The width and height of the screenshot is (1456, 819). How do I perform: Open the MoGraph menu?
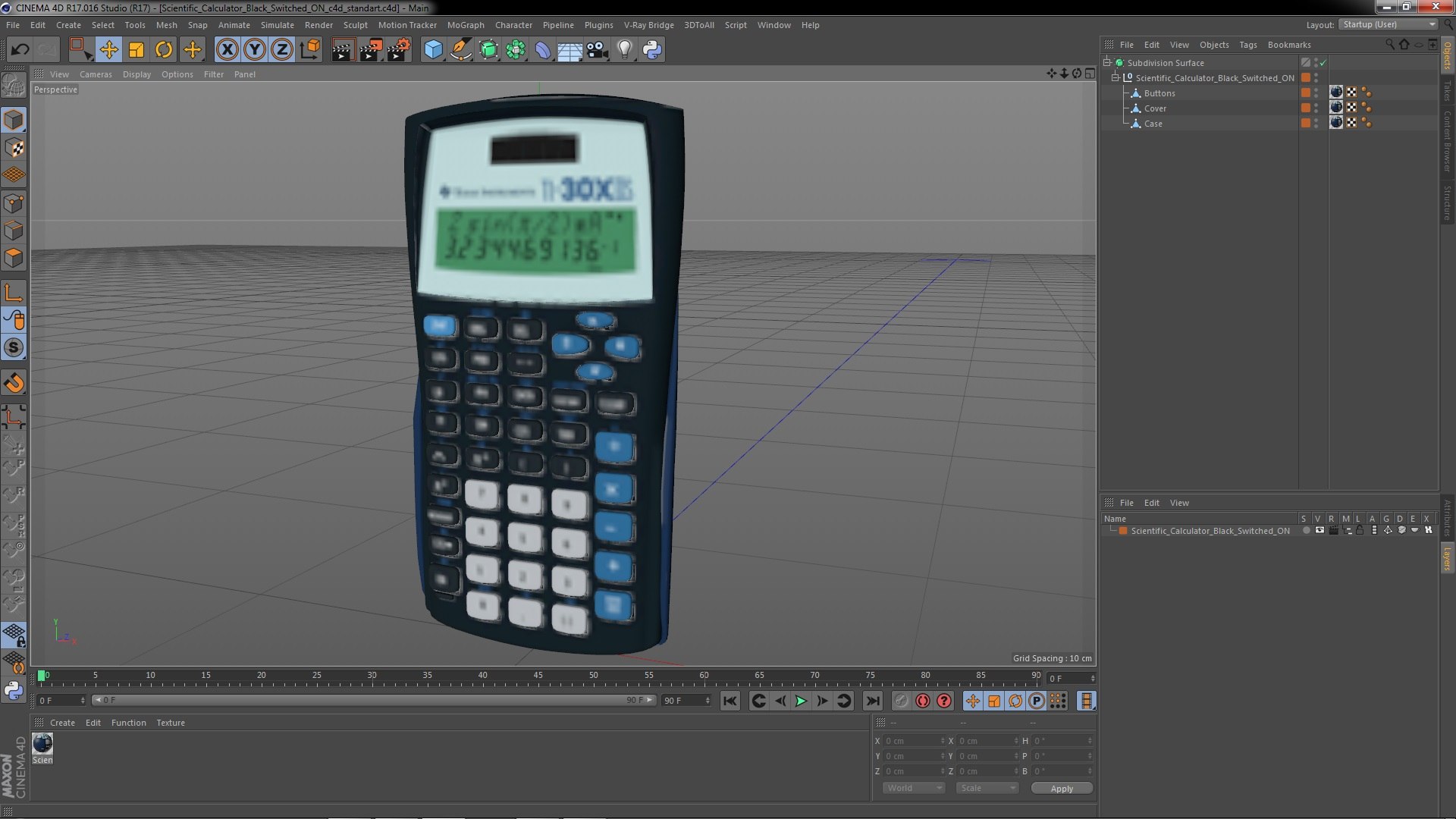coord(466,25)
